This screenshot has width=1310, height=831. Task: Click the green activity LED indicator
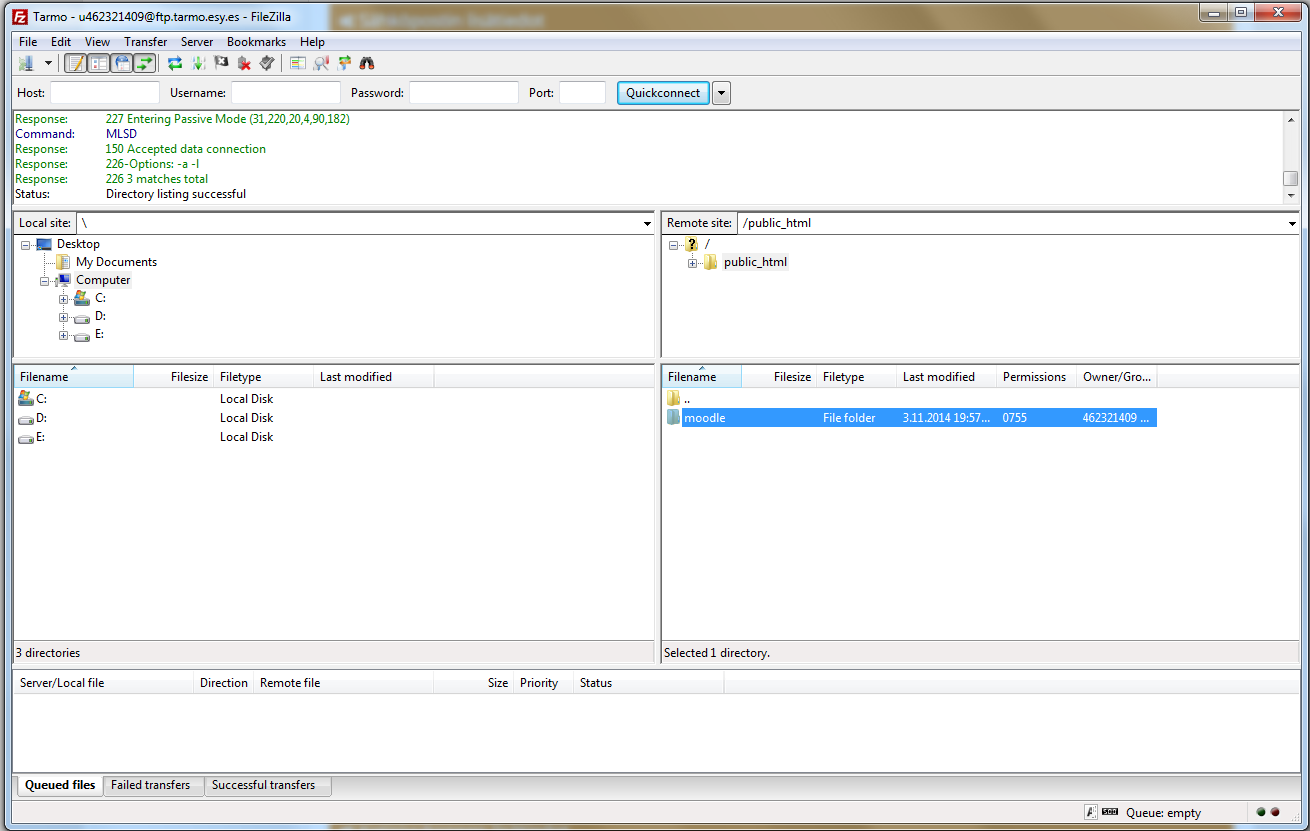(x=1261, y=812)
